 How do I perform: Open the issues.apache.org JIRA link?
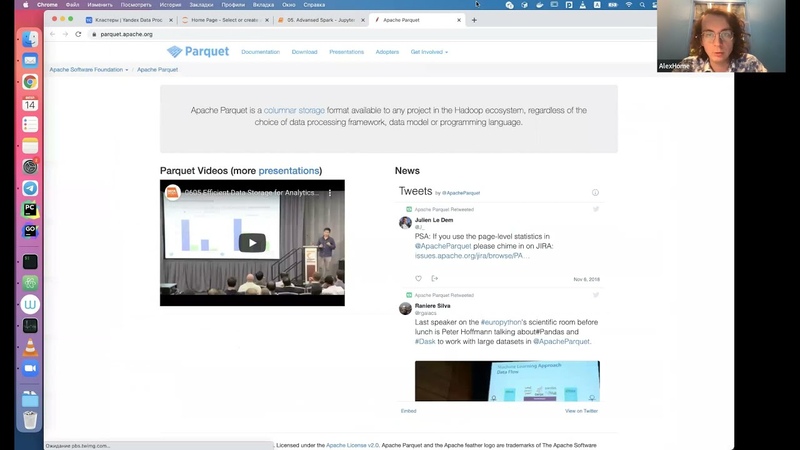472,256
